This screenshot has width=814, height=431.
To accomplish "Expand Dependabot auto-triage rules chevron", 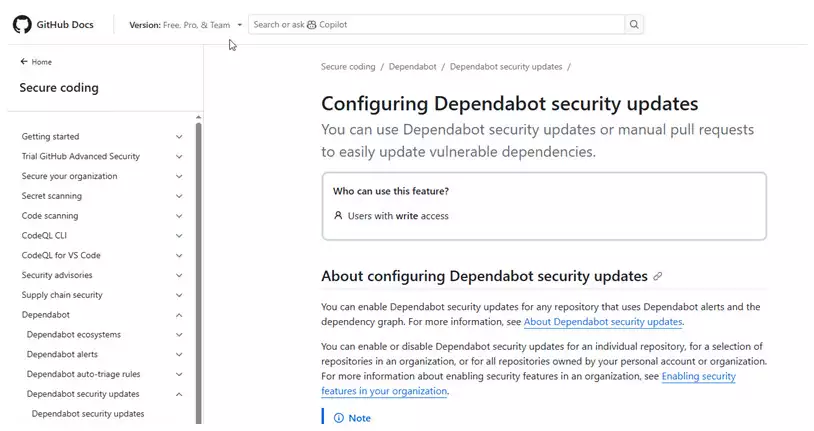I will tap(179, 374).
